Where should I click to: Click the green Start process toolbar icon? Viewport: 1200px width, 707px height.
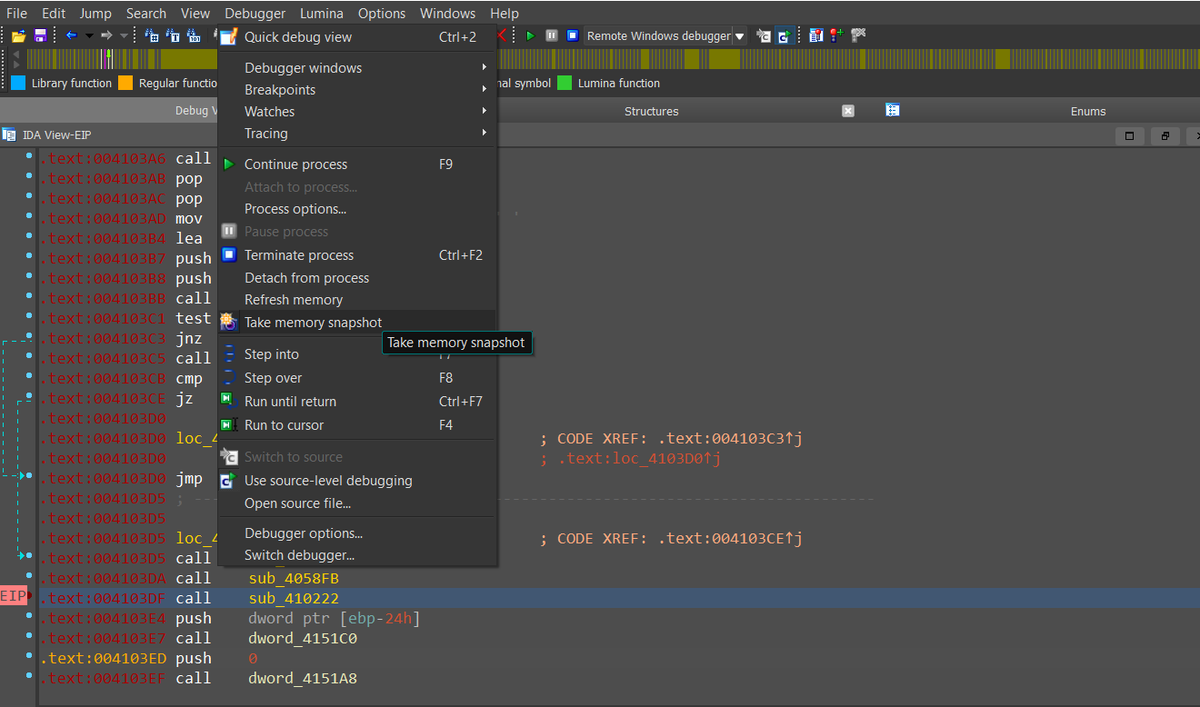(x=531, y=36)
